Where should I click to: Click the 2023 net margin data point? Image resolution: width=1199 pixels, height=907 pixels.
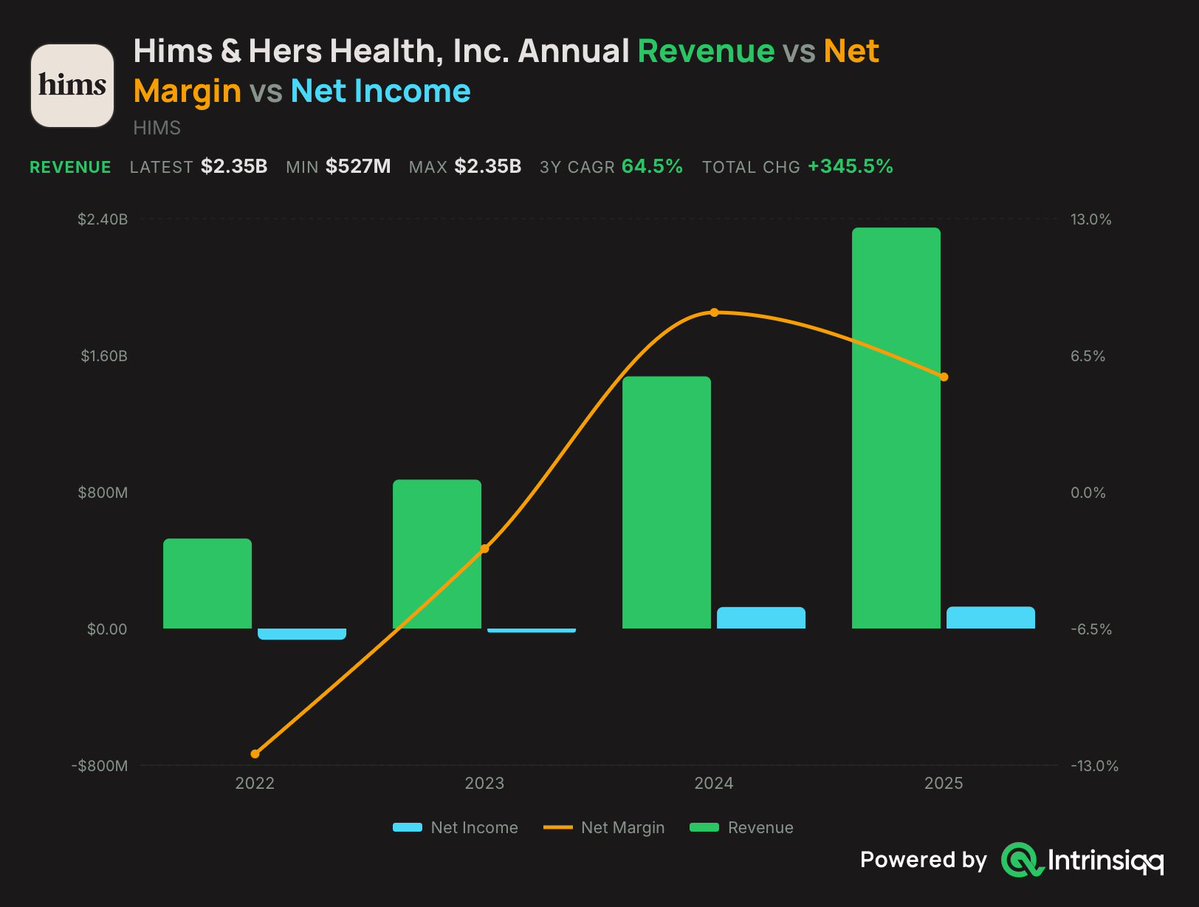(485, 548)
